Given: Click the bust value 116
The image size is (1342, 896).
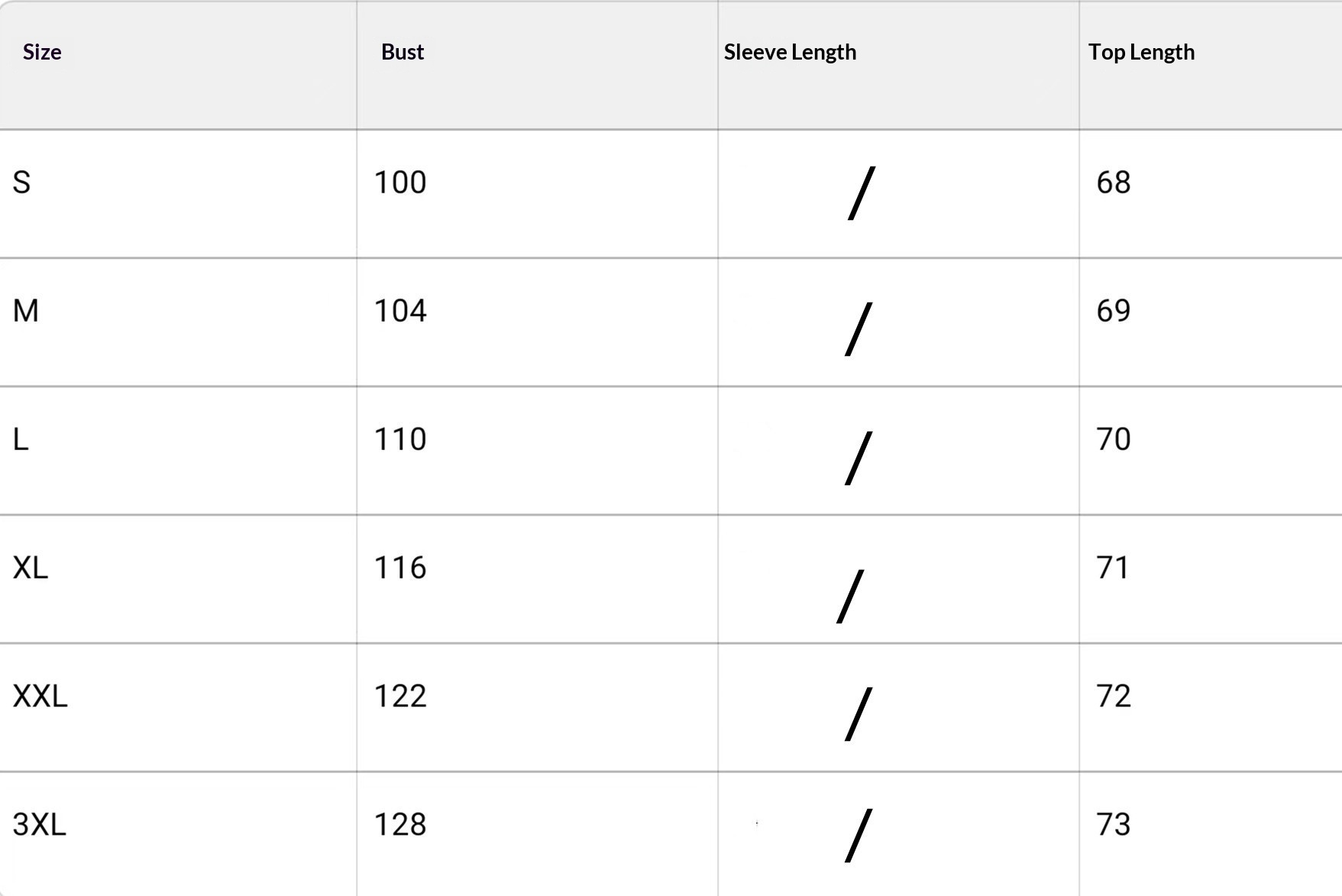Looking at the screenshot, I should tap(400, 568).
